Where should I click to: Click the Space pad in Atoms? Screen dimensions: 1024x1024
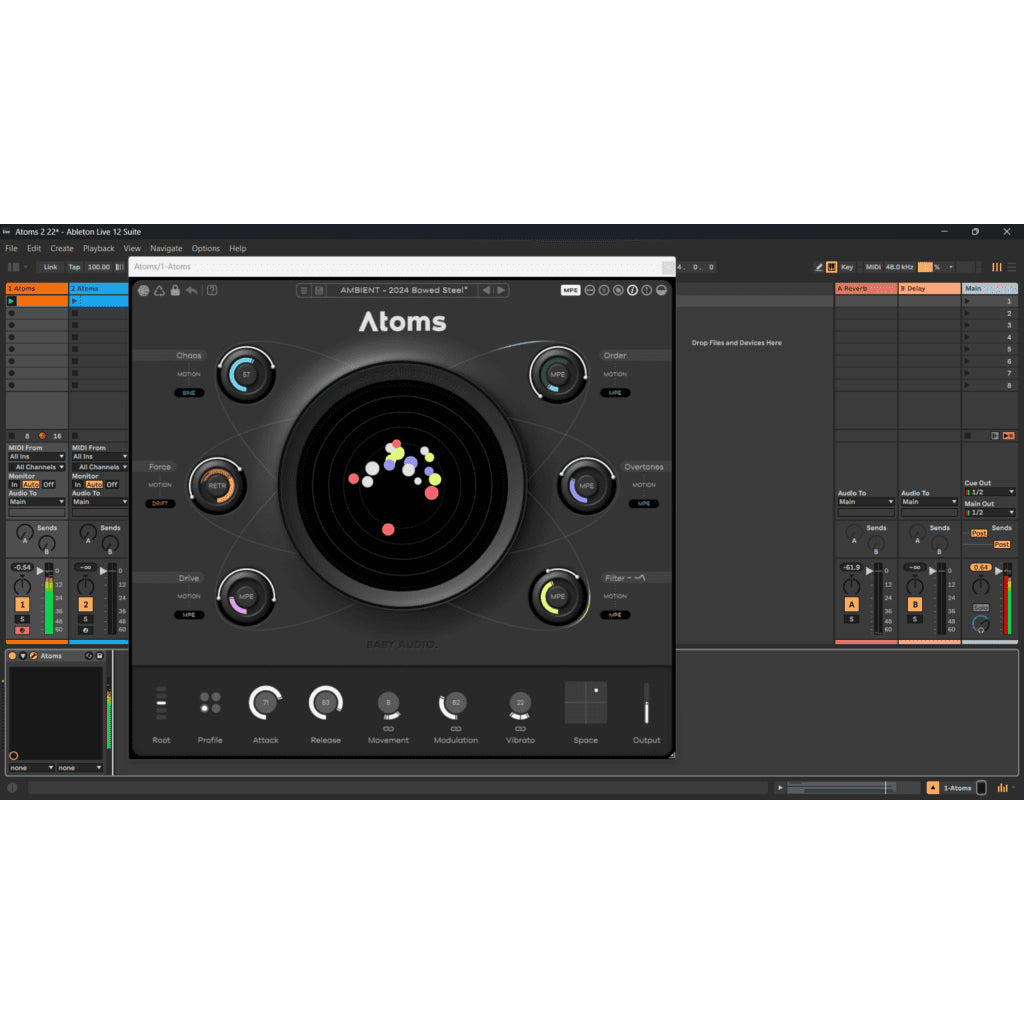click(585, 702)
